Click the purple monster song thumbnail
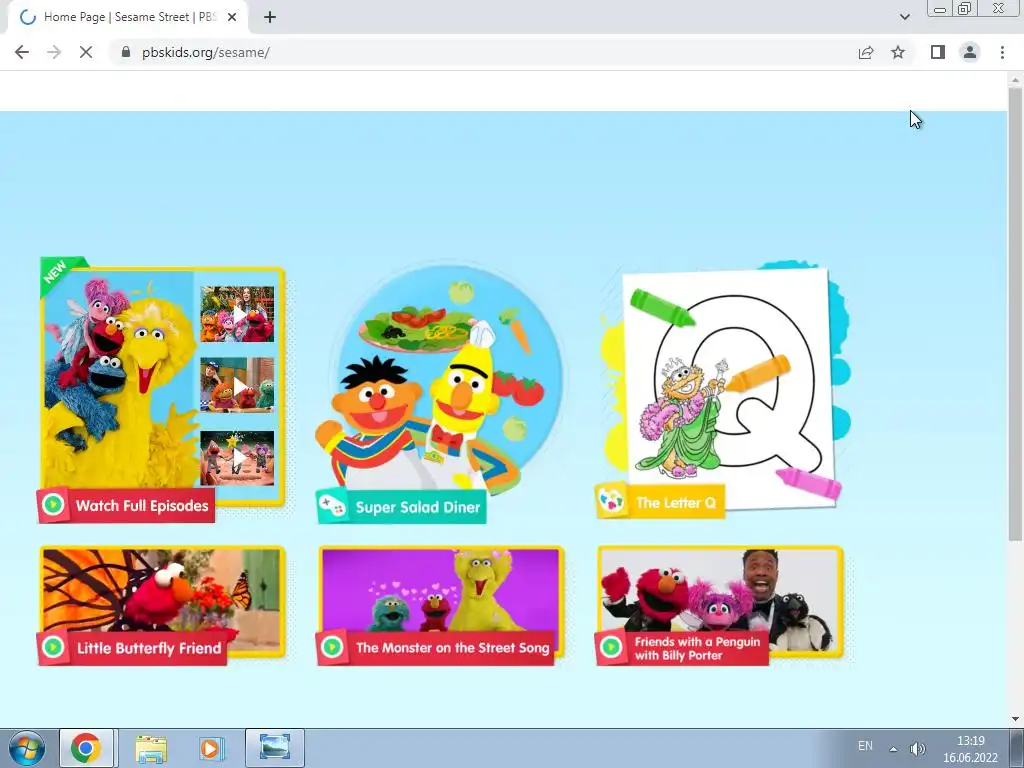This screenshot has width=1024, height=768. click(x=441, y=591)
